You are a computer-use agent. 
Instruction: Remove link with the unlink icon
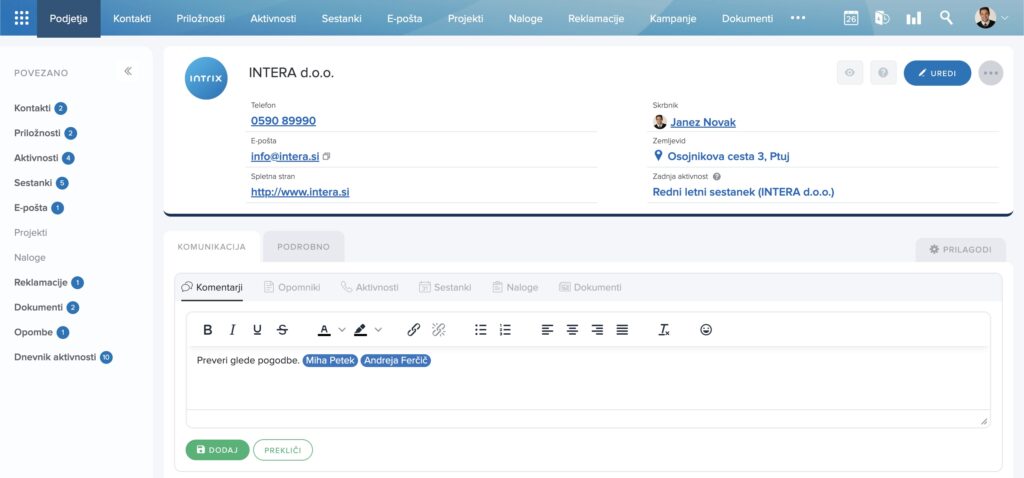click(439, 330)
